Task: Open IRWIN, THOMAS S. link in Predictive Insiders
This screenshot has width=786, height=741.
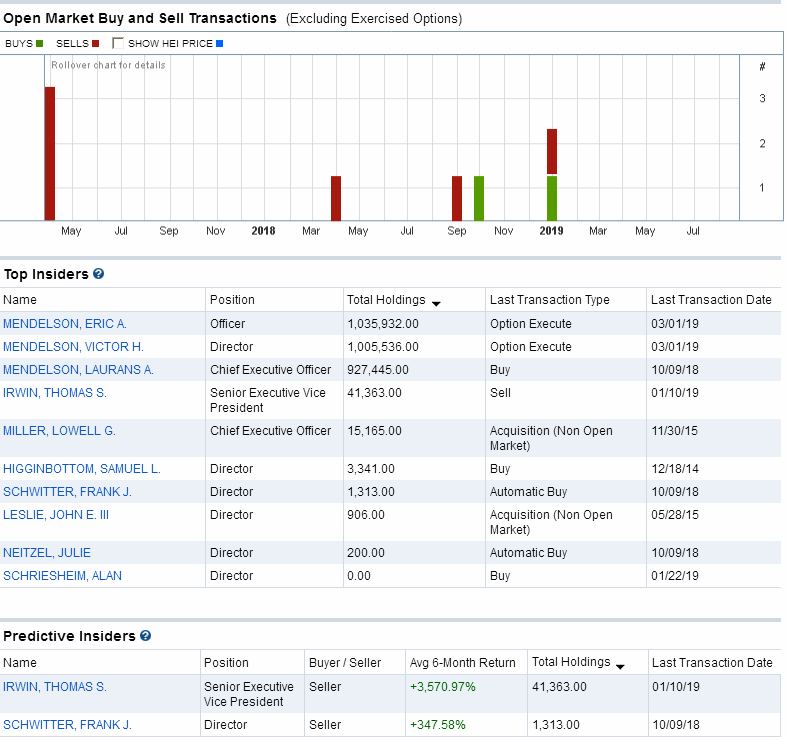Action: click(x=55, y=687)
